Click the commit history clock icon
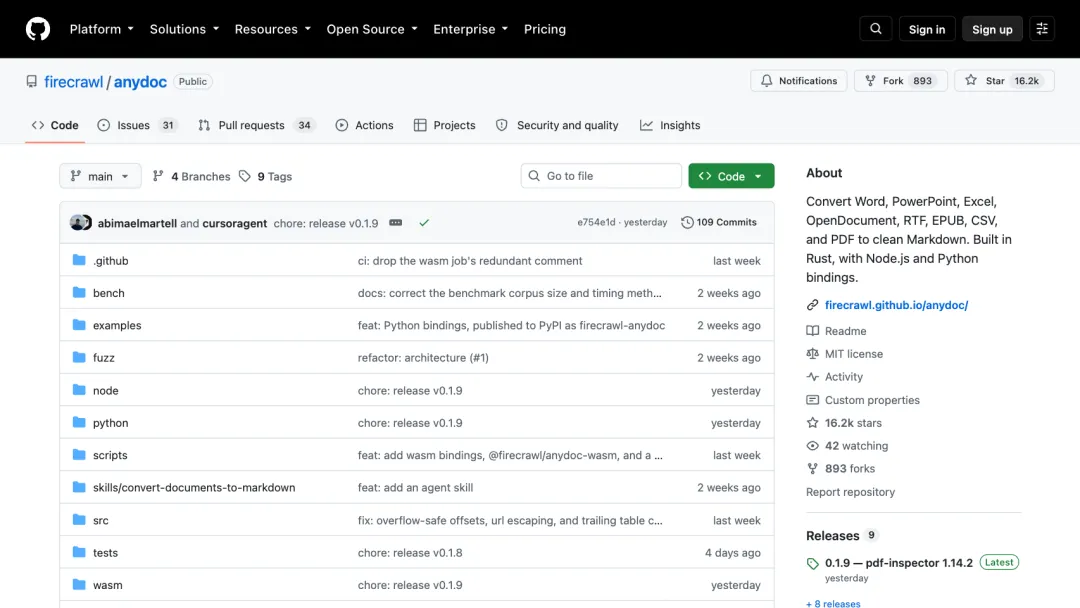 pyautogui.click(x=687, y=222)
